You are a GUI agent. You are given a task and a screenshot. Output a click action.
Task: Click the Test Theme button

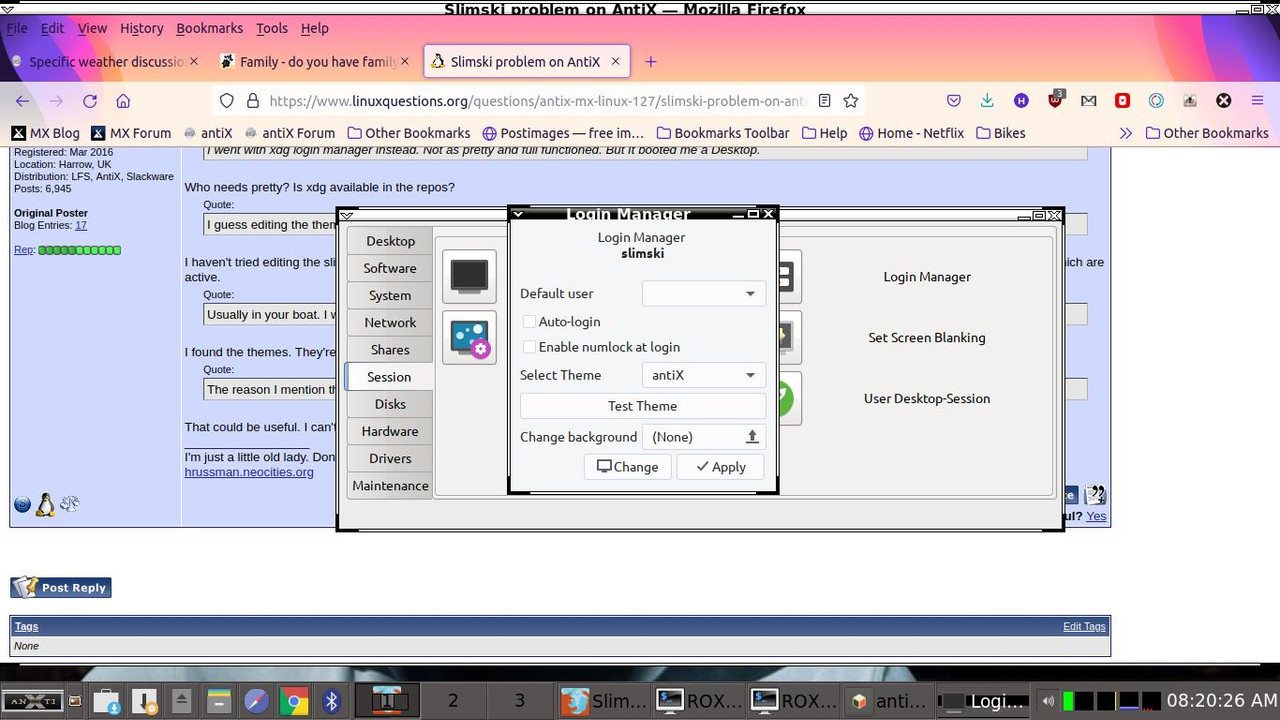click(x=643, y=406)
